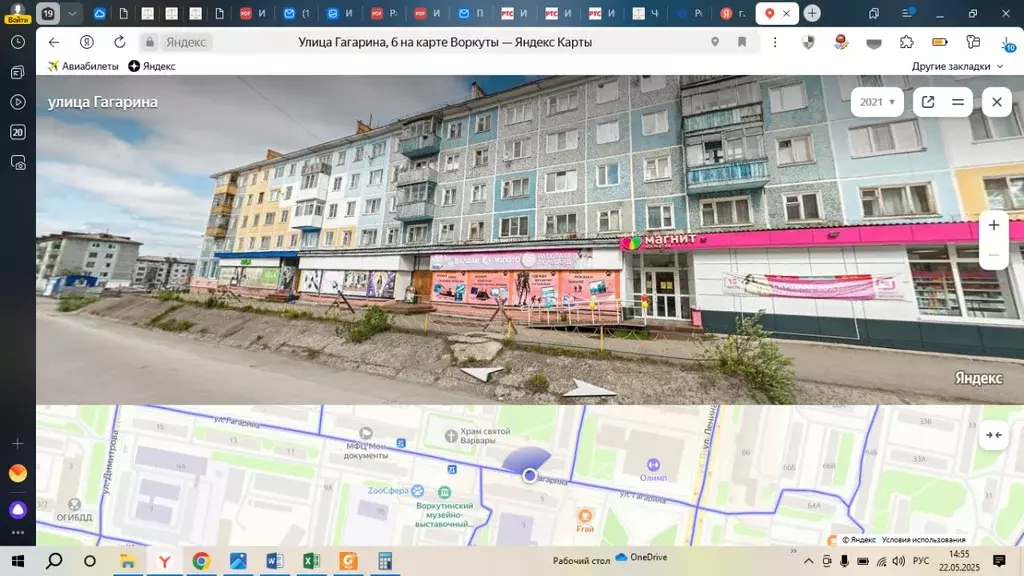Bookmark this page with the flag icon

[x=742, y=42]
